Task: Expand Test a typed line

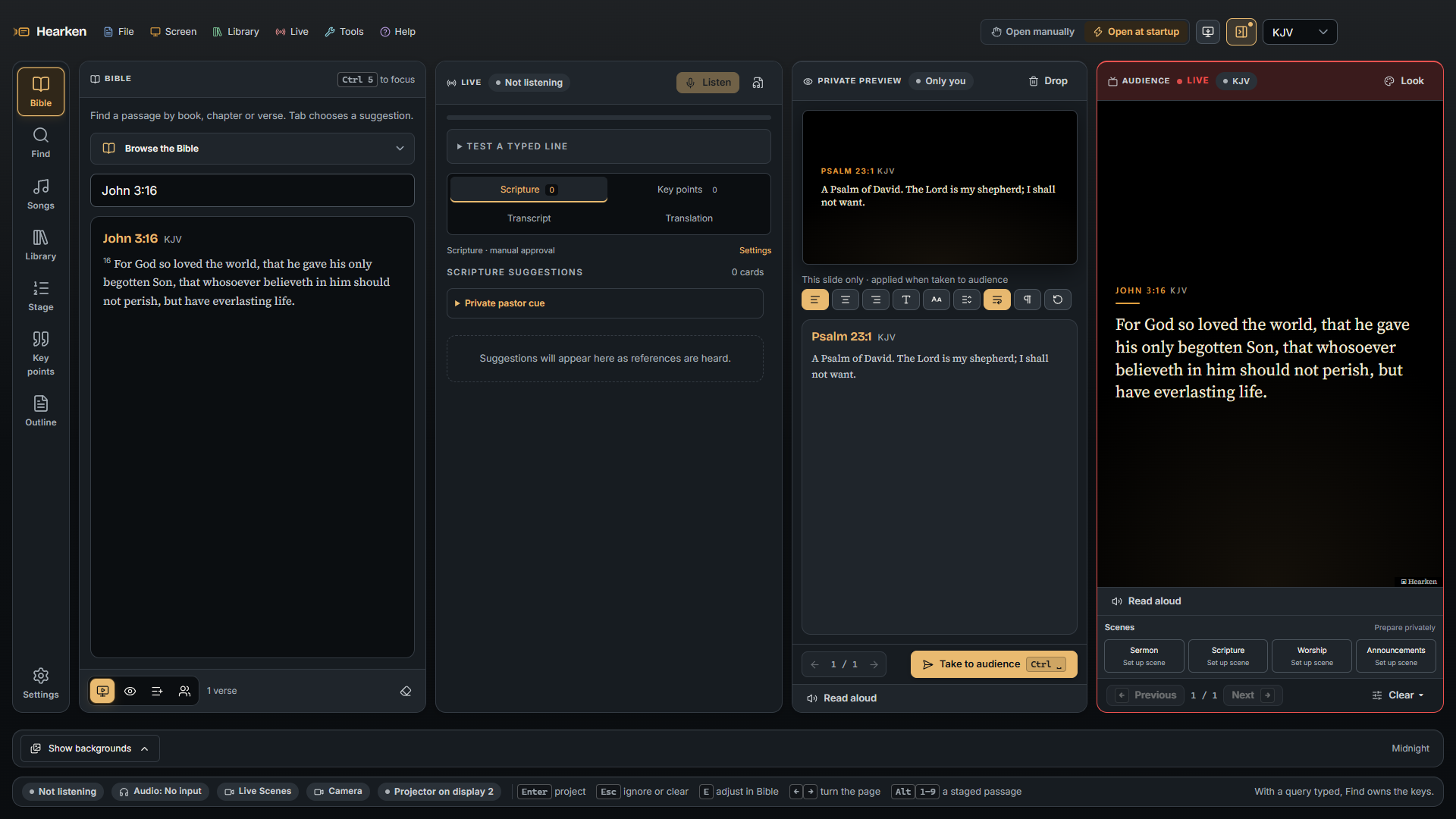Action: click(609, 146)
